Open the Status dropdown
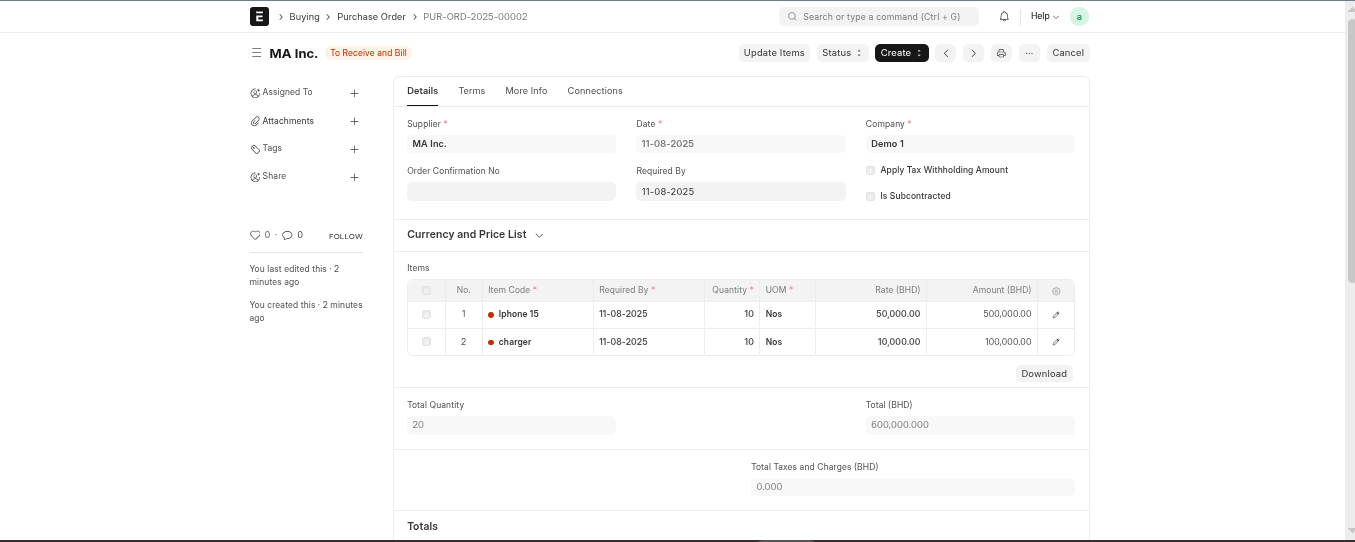Image resolution: width=1355 pixels, height=542 pixels. 842,53
